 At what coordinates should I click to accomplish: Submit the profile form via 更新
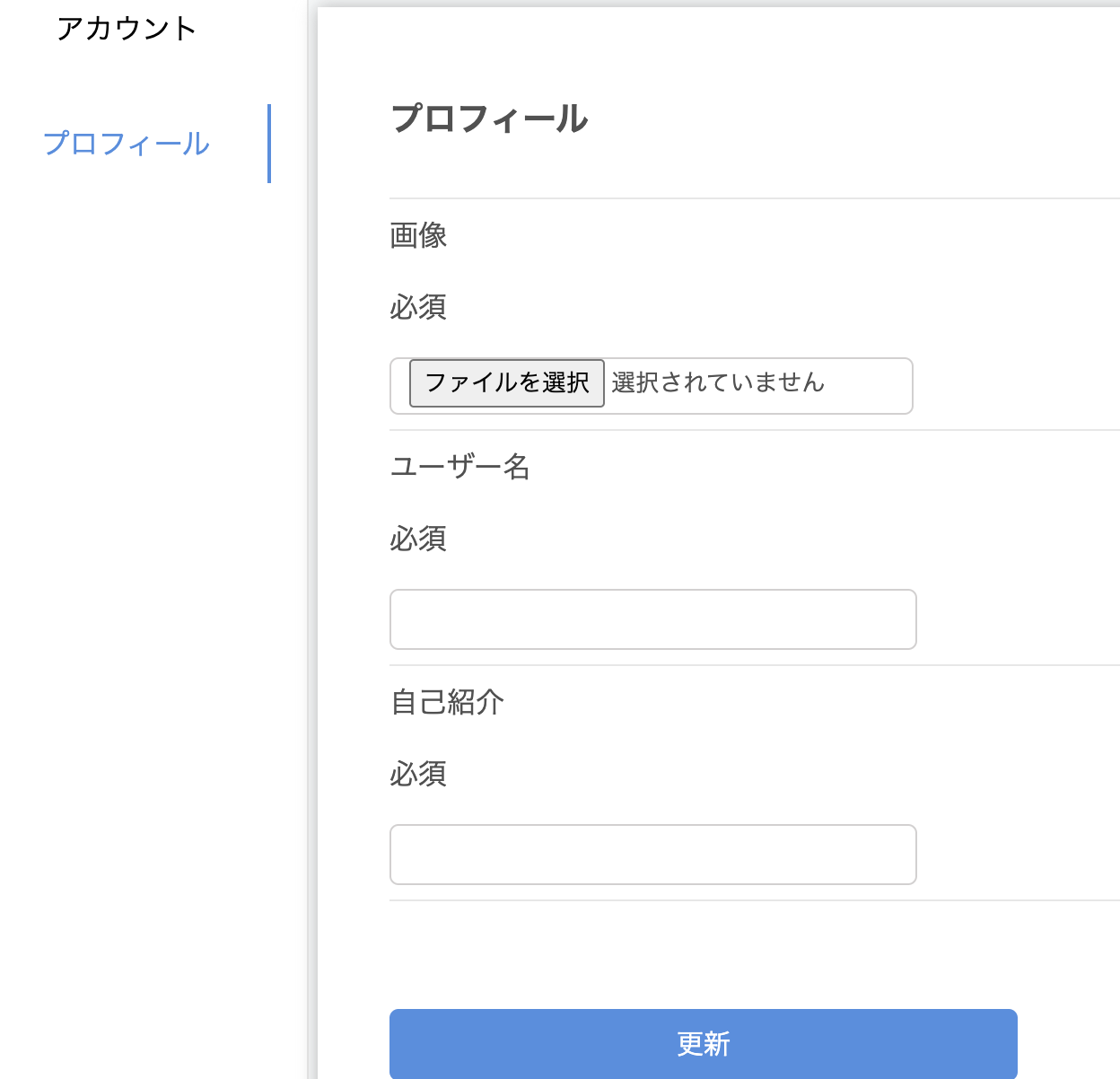tap(703, 1043)
